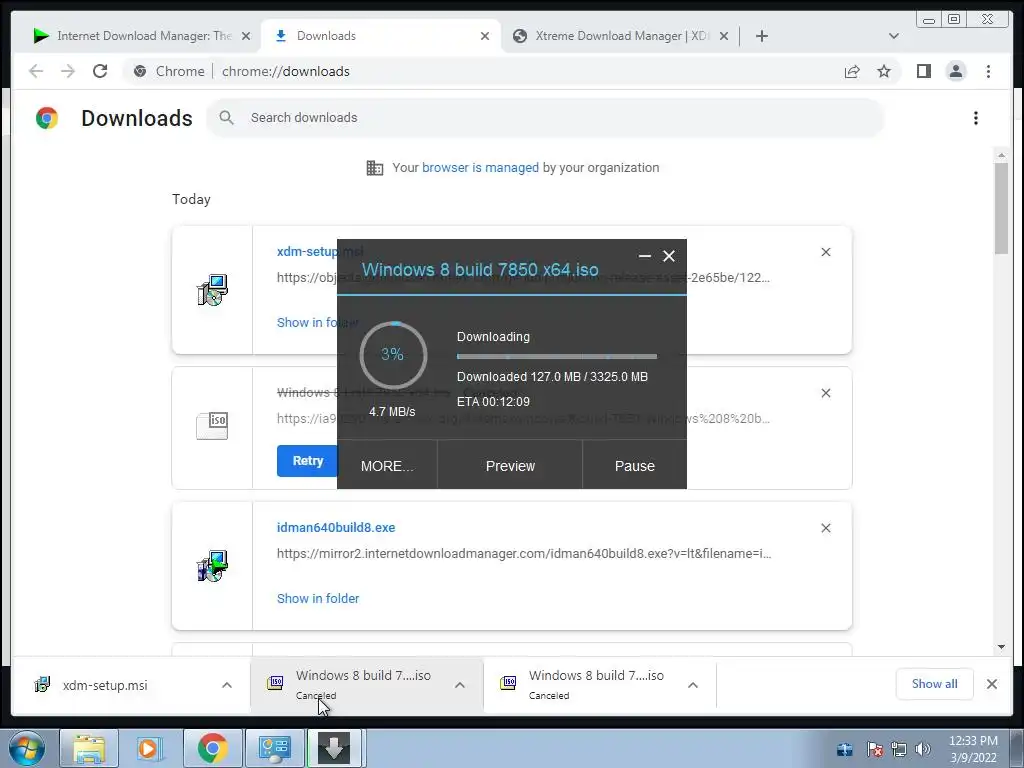Open the XDM down-arrow taskbar icon
The width and height of the screenshot is (1024, 768).
(334, 748)
